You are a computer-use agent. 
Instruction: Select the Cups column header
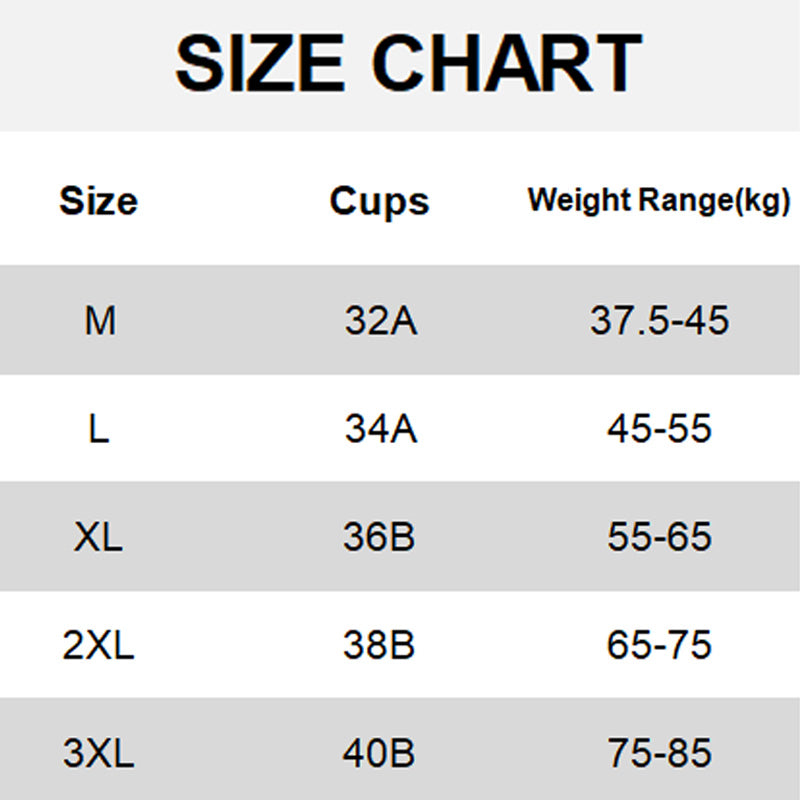point(379,201)
